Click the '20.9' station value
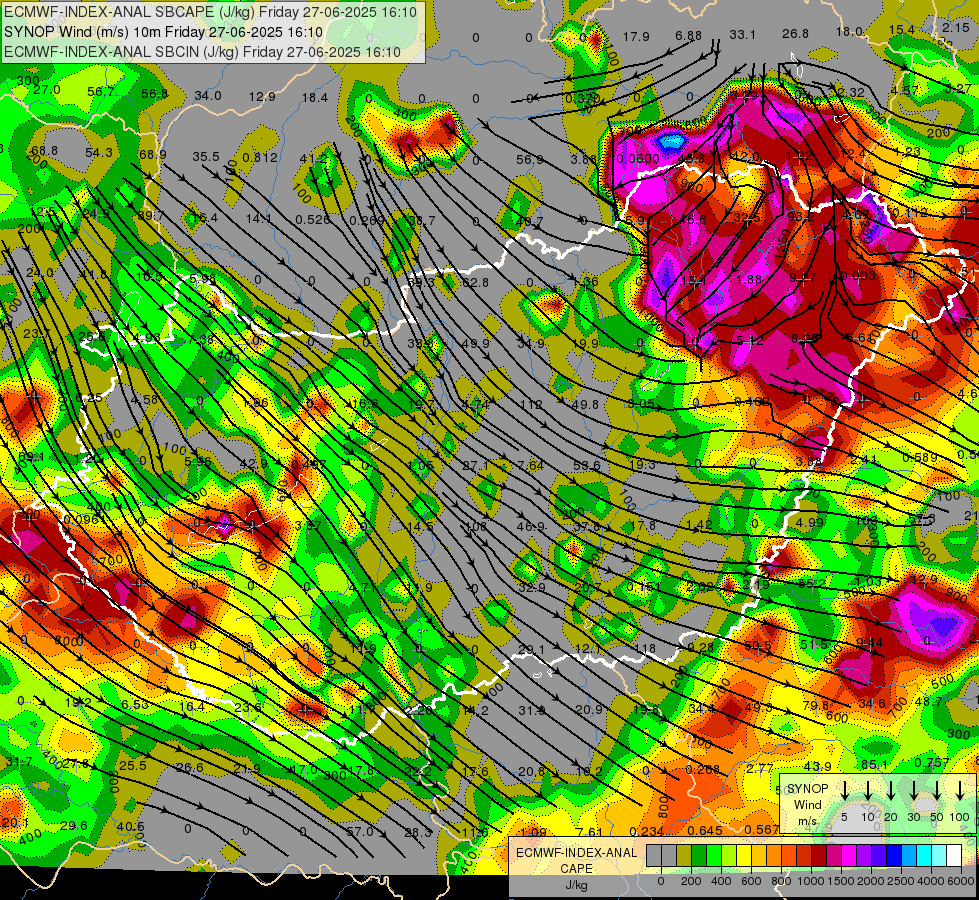Viewport: 979px width, 900px height. click(x=589, y=710)
